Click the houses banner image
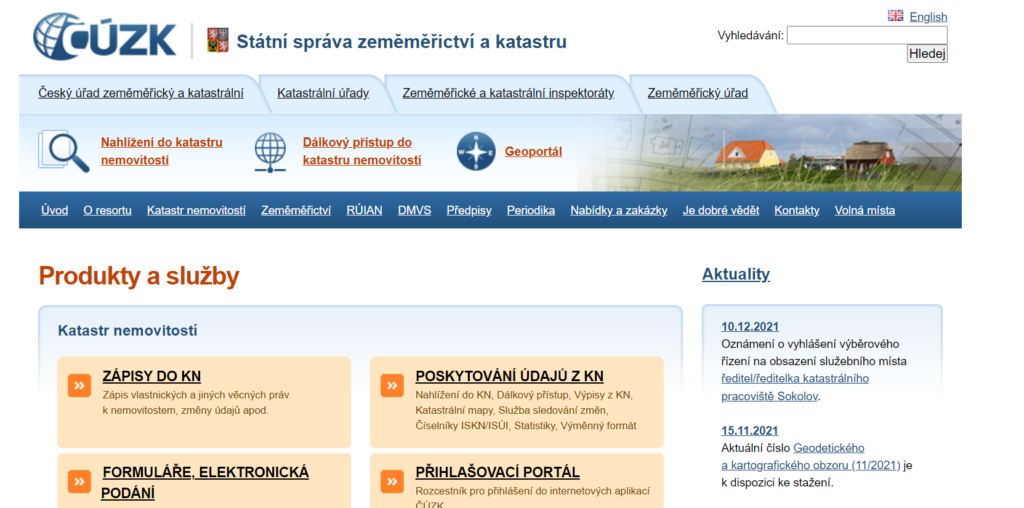 pyautogui.click(x=769, y=153)
